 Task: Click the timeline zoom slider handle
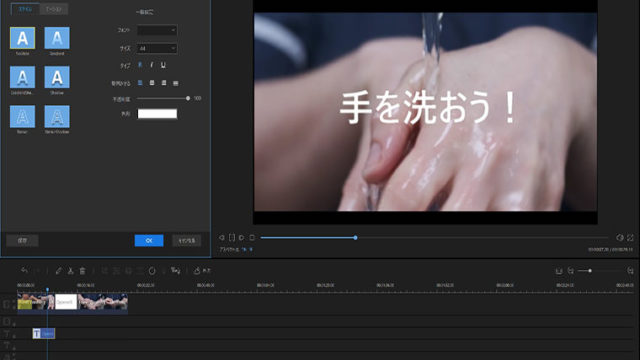[590, 271]
